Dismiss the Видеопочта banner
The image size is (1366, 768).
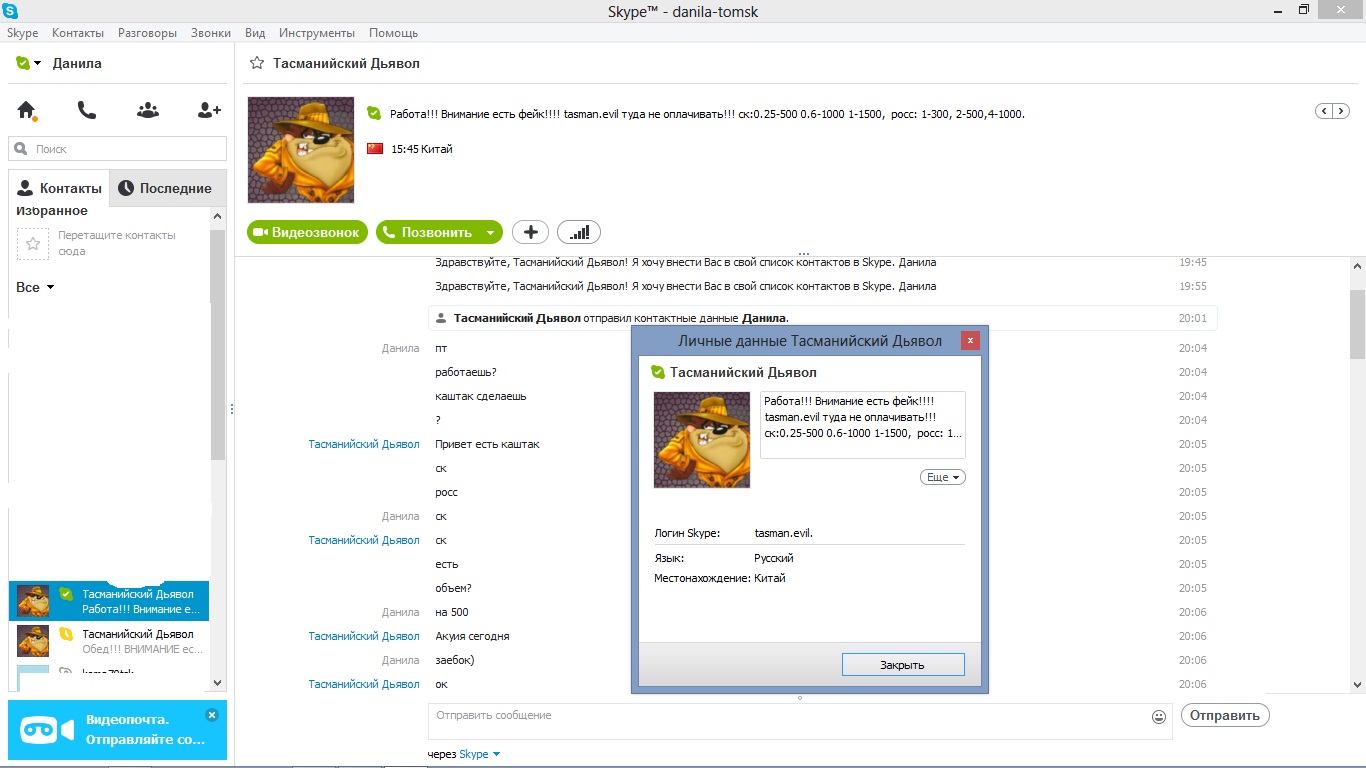211,715
